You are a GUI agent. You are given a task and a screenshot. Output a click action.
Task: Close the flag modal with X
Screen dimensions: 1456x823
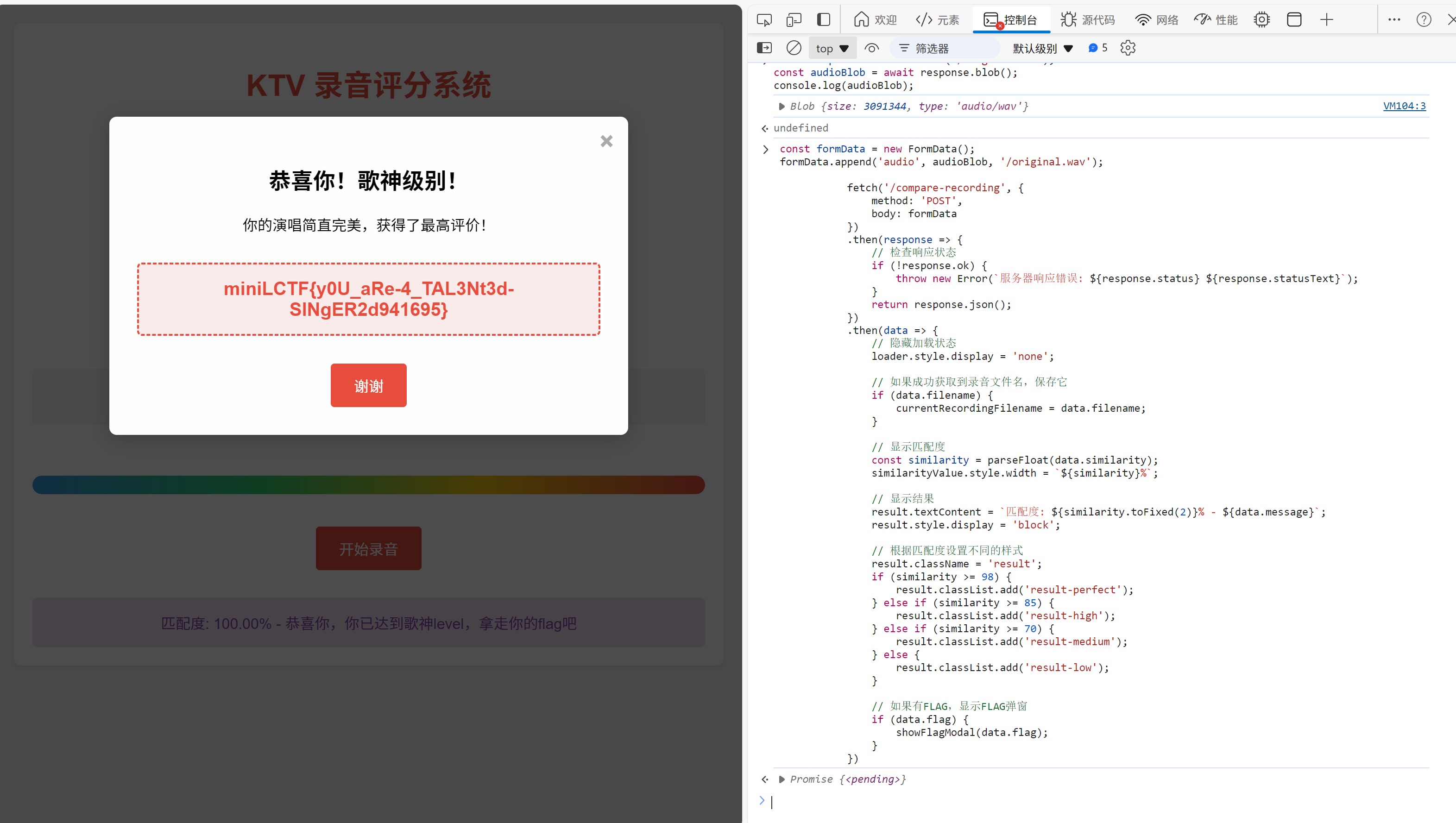coord(606,141)
